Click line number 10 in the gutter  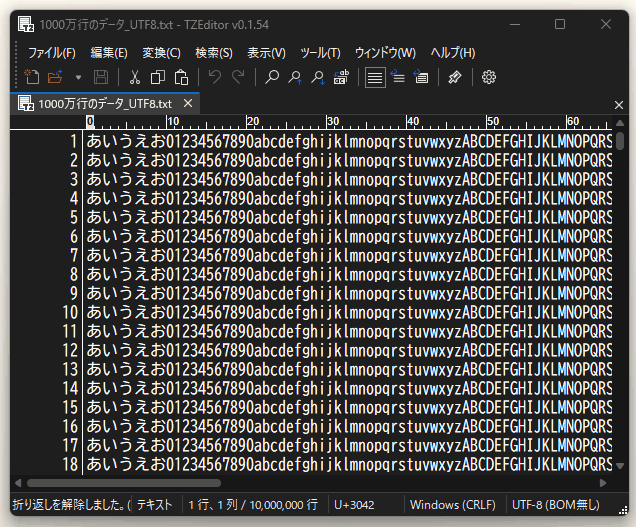pos(70,312)
